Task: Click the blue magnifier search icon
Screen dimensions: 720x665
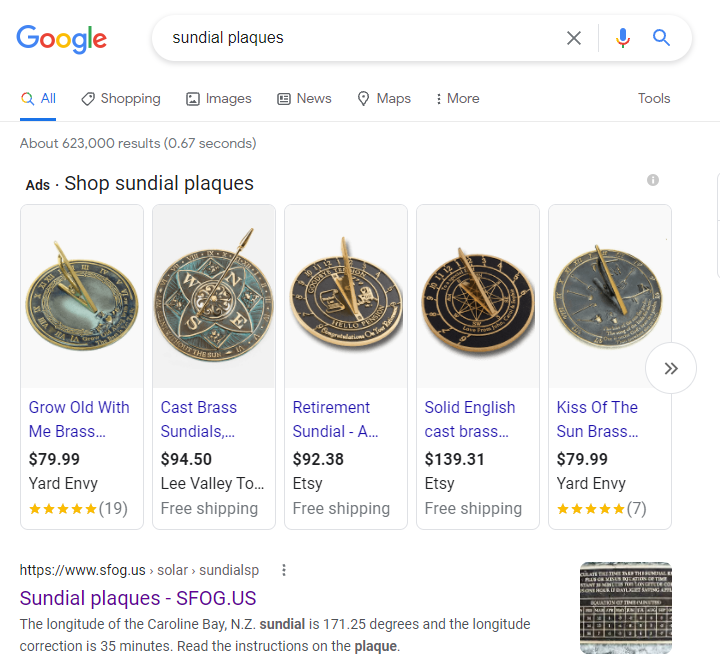Action: click(661, 38)
